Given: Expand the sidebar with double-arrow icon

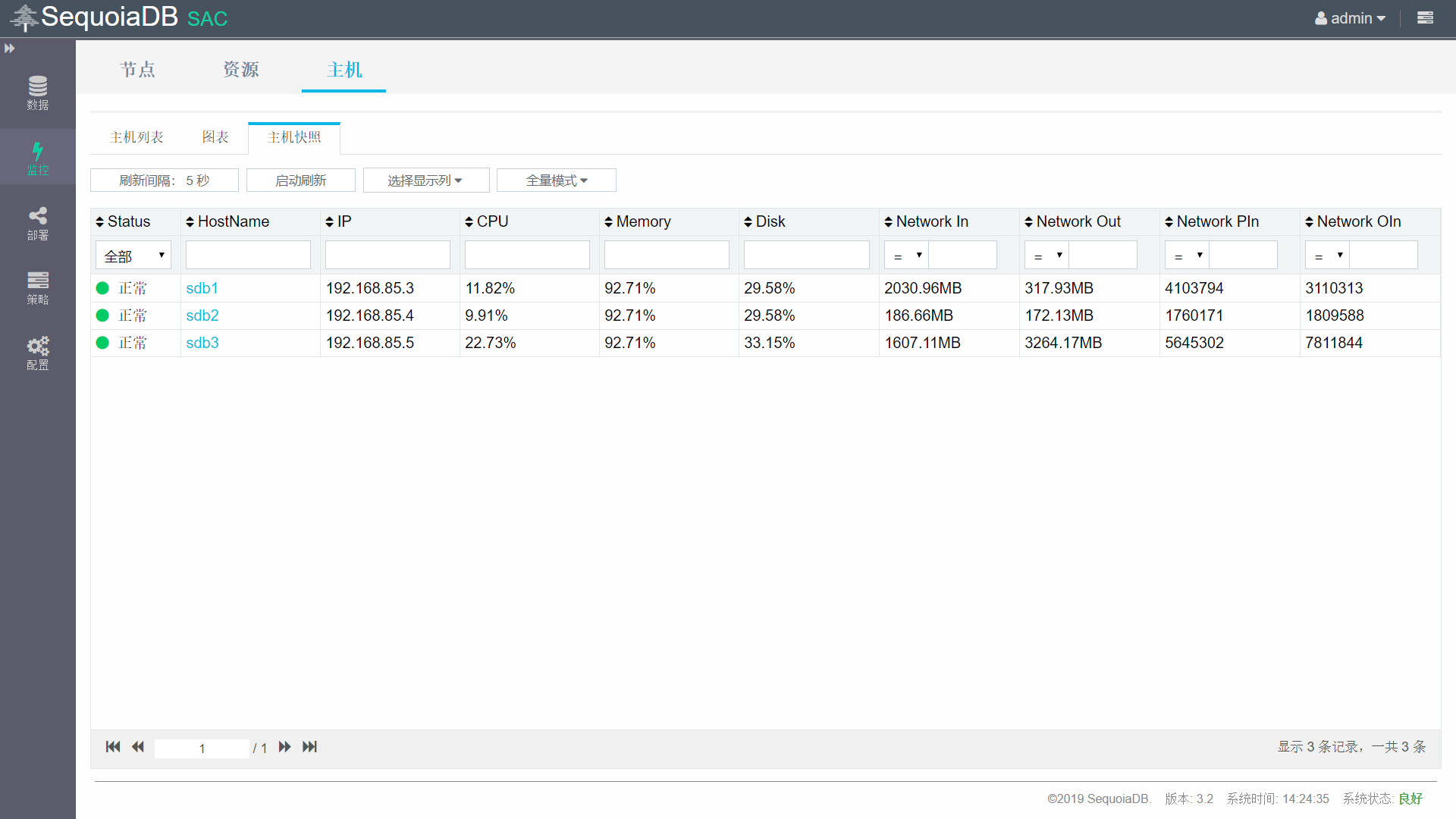Looking at the screenshot, I should click(x=10, y=49).
